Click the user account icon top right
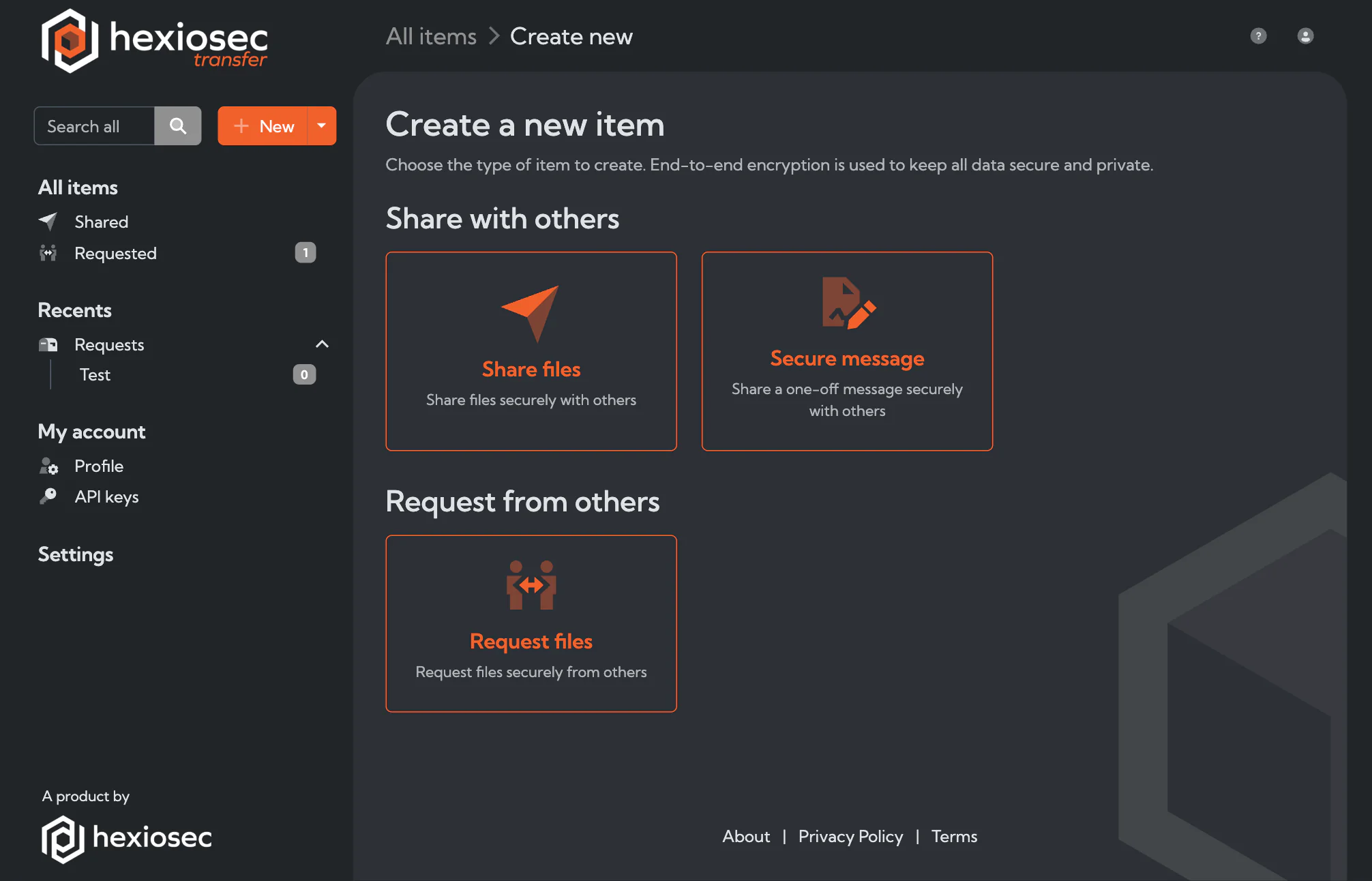1372x881 pixels. pyautogui.click(x=1305, y=36)
